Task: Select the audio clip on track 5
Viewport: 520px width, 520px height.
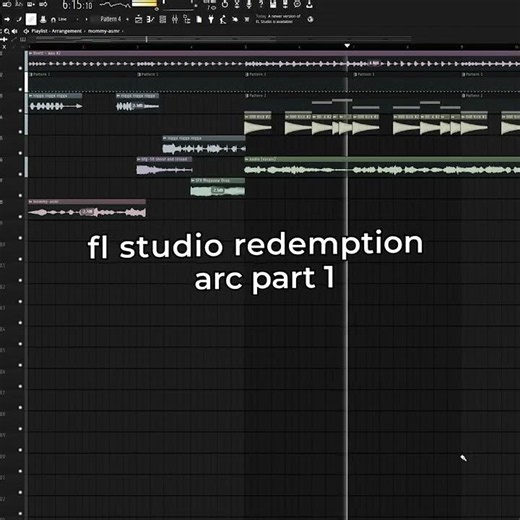Action: tap(204, 145)
